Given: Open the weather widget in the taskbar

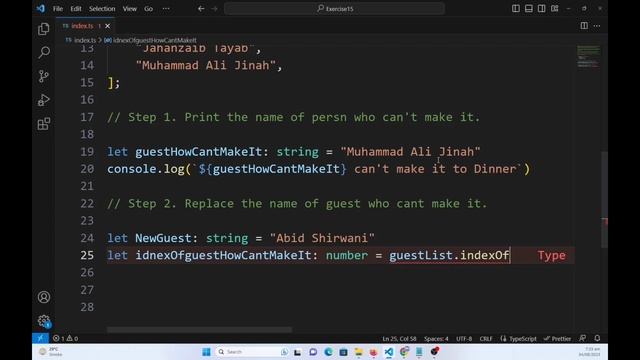Looking at the screenshot, I should (x=51, y=352).
